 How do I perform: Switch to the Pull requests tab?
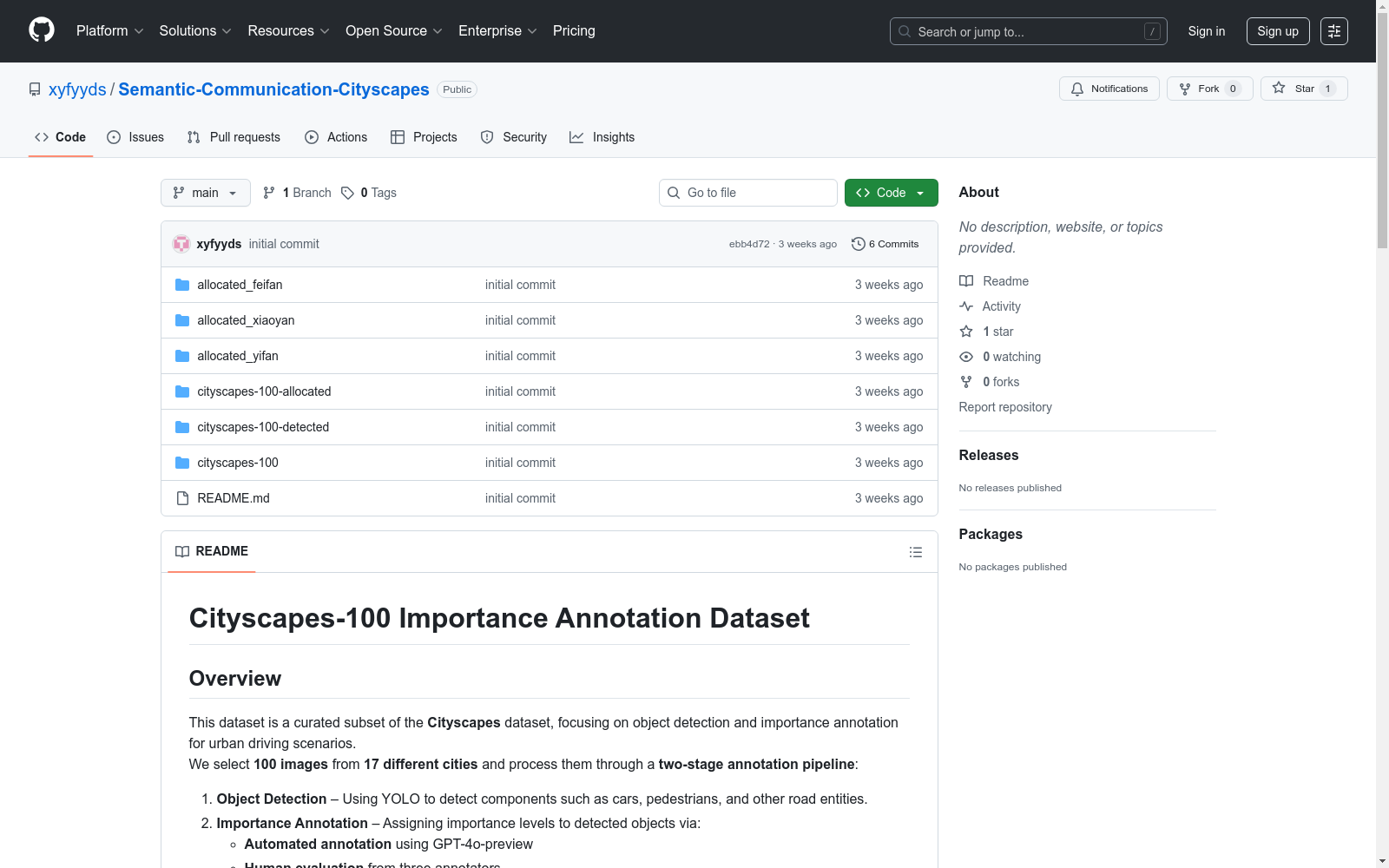234,137
